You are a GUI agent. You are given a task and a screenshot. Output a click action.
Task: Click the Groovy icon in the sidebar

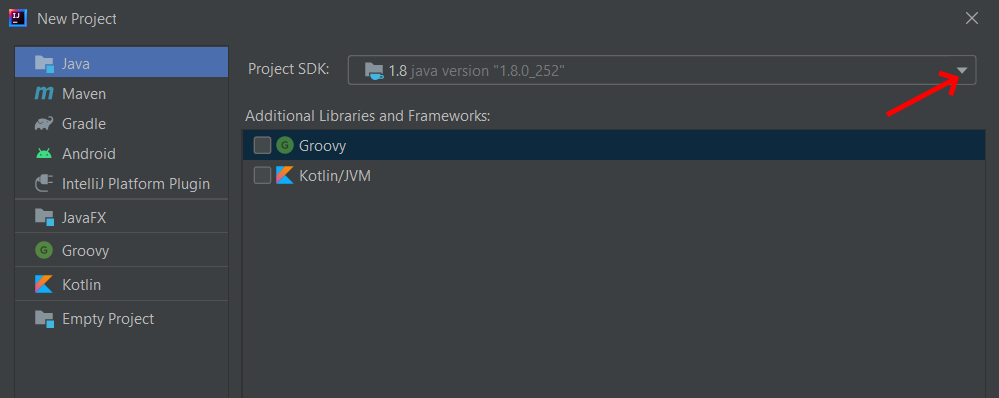pos(44,250)
